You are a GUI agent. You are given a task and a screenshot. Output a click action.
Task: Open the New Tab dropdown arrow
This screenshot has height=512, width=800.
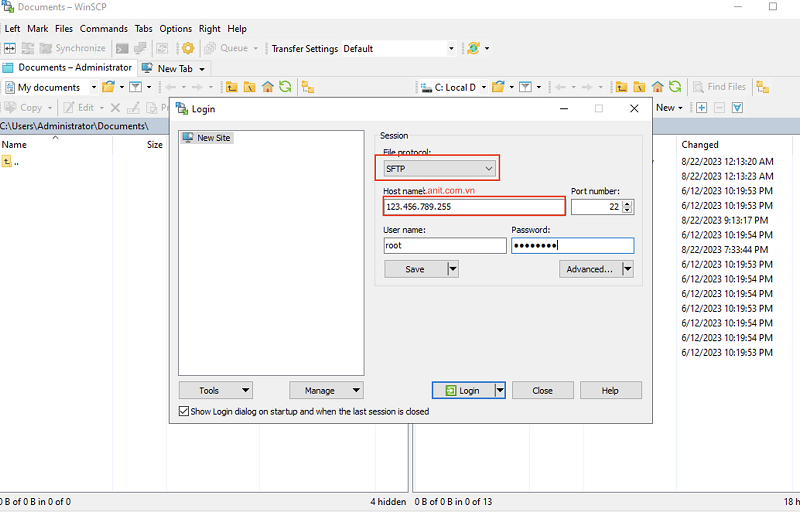pos(202,69)
